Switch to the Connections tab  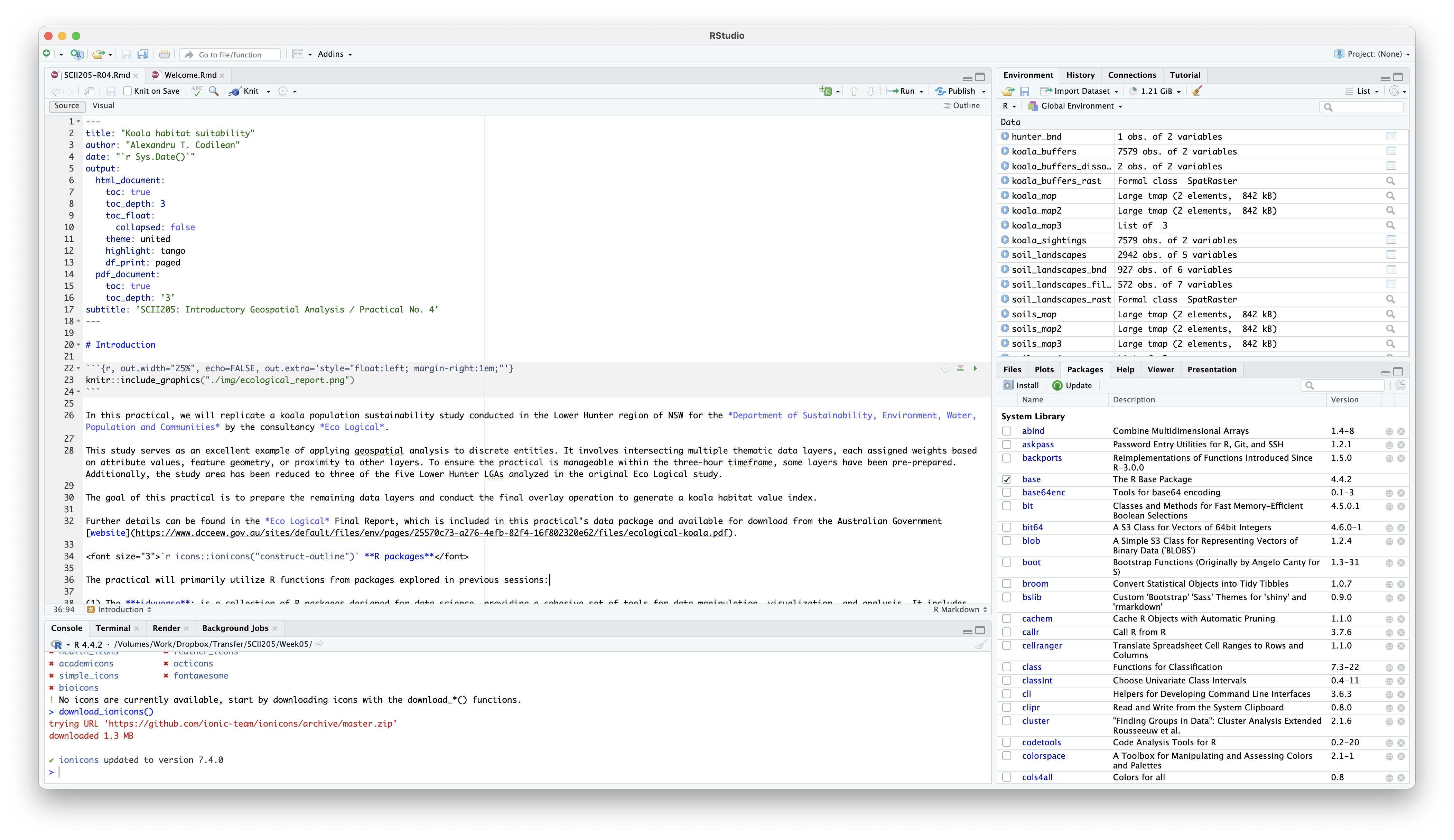click(1131, 75)
